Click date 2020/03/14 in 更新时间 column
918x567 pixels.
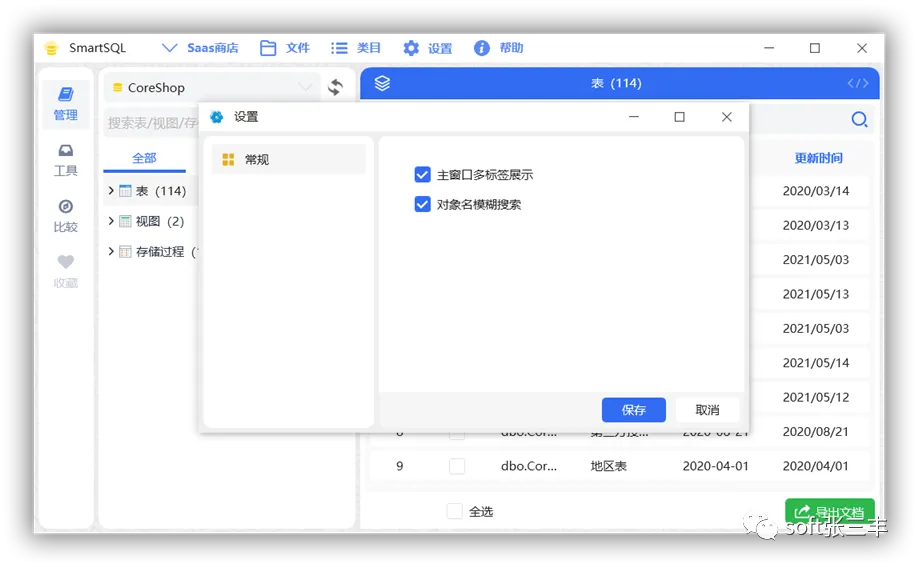(816, 191)
